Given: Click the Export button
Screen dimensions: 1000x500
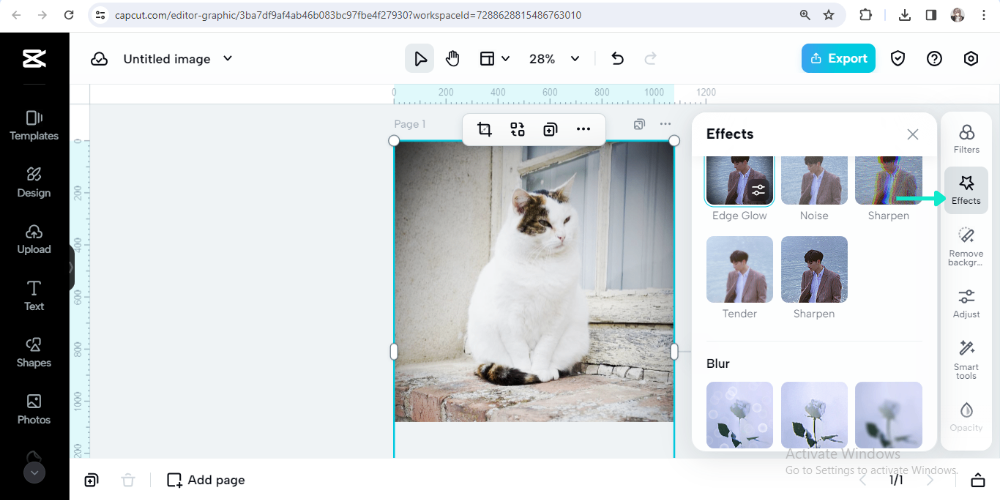Looking at the screenshot, I should point(838,59).
